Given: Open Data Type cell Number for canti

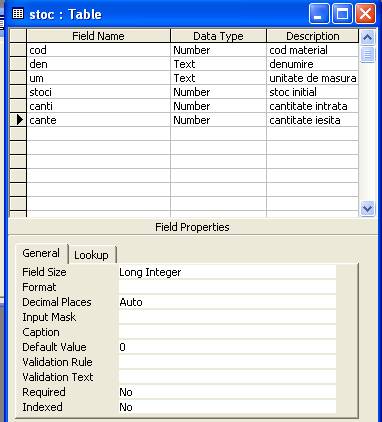Looking at the screenshot, I should pos(218,106).
